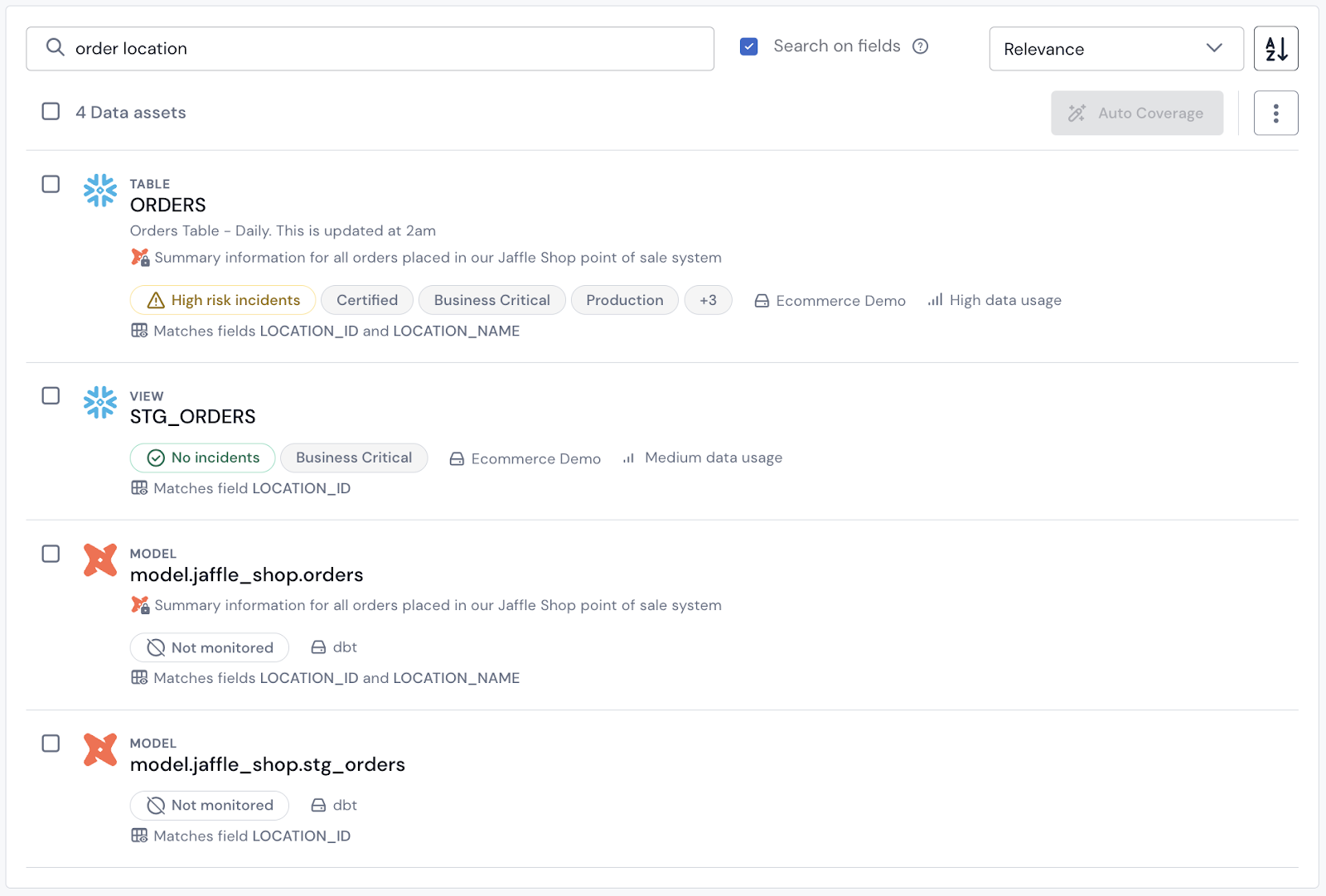Open the STG_ORDERS view link
The width and height of the screenshot is (1326, 896).
coord(192,416)
